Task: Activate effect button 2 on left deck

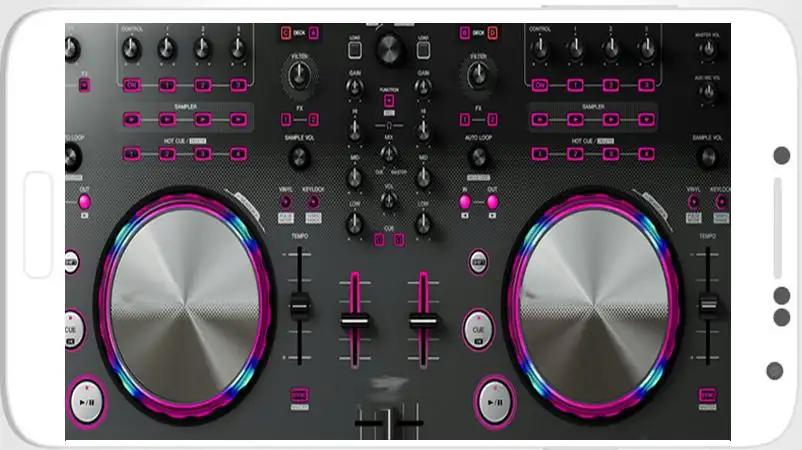Action: [203, 85]
